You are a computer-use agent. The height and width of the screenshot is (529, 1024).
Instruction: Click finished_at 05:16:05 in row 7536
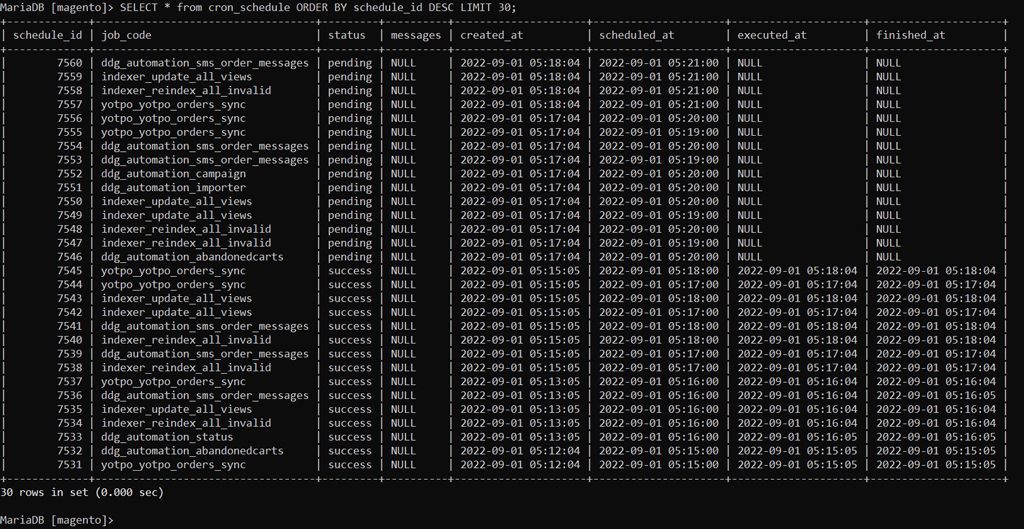coord(936,395)
